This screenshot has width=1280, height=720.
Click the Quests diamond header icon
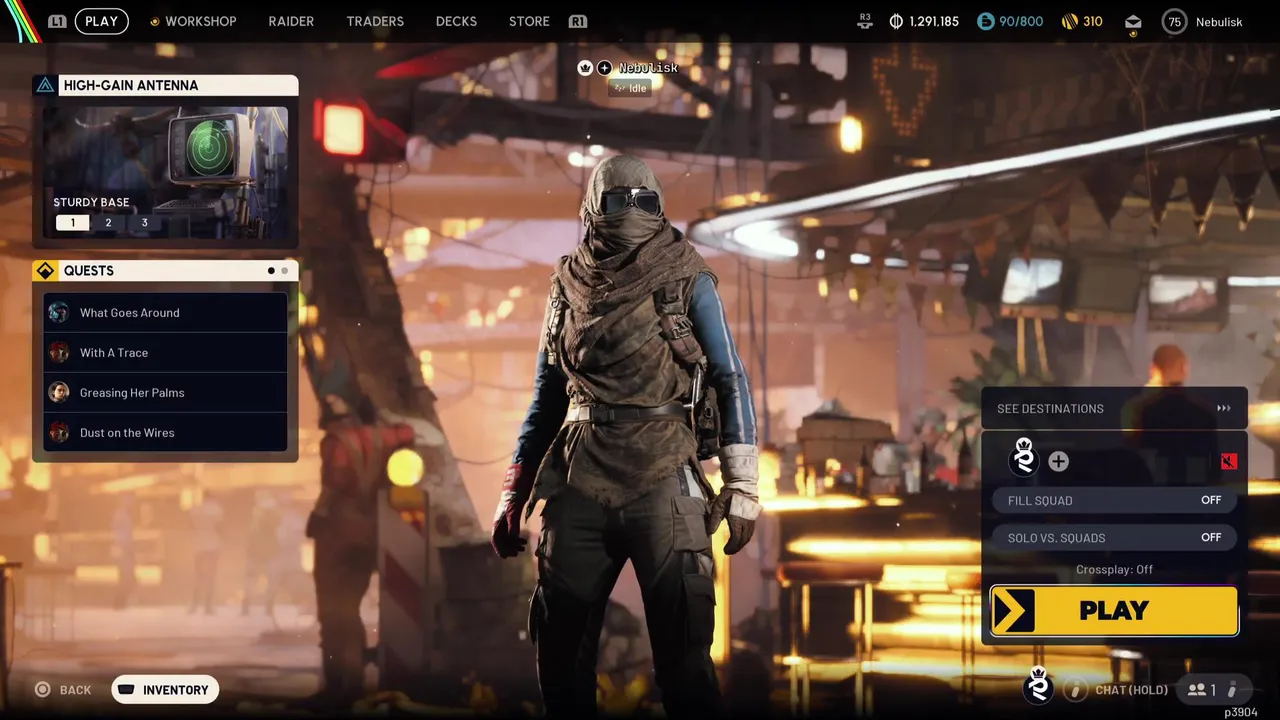[45, 270]
